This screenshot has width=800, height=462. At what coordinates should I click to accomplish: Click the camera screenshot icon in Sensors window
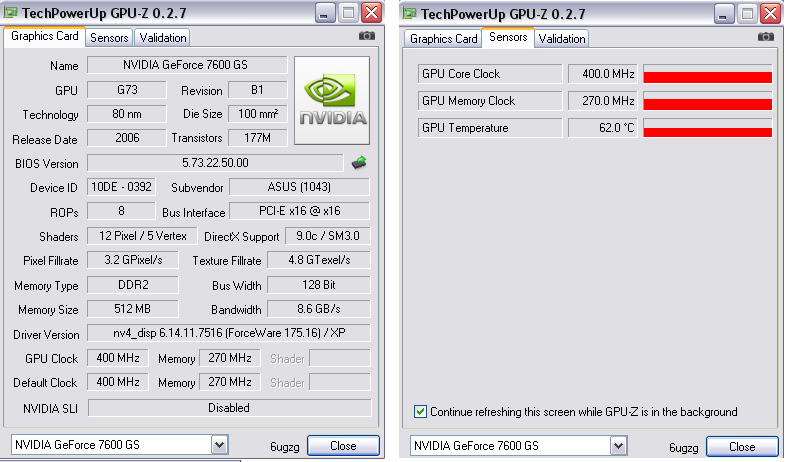tap(766, 37)
